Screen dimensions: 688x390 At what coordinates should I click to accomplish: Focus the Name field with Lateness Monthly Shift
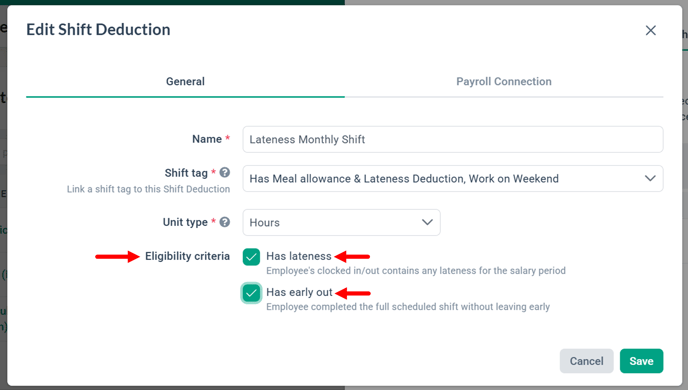coord(453,140)
